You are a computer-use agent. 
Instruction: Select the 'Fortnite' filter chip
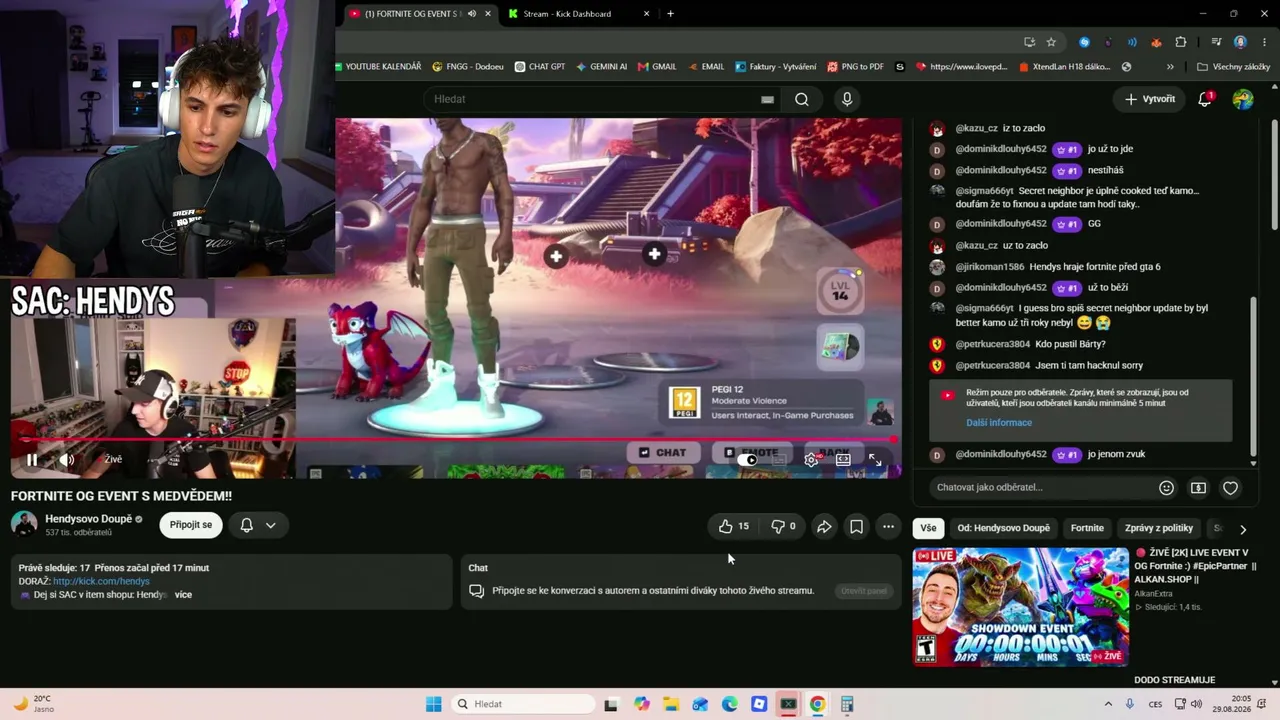(x=1087, y=528)
